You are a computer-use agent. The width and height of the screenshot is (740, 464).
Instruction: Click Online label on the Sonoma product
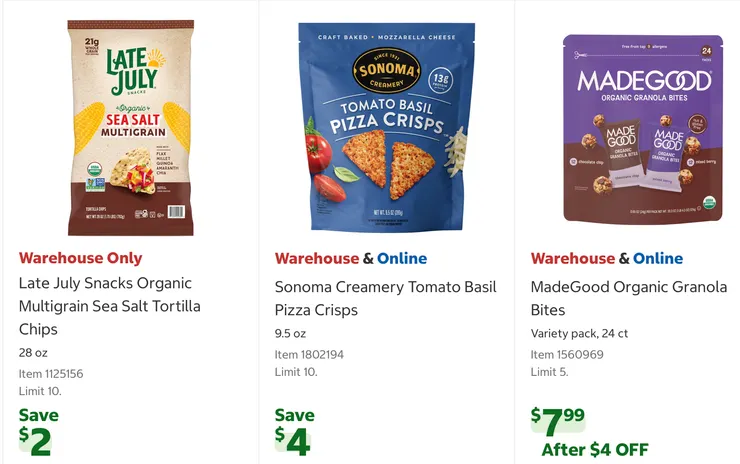[402, 258]
